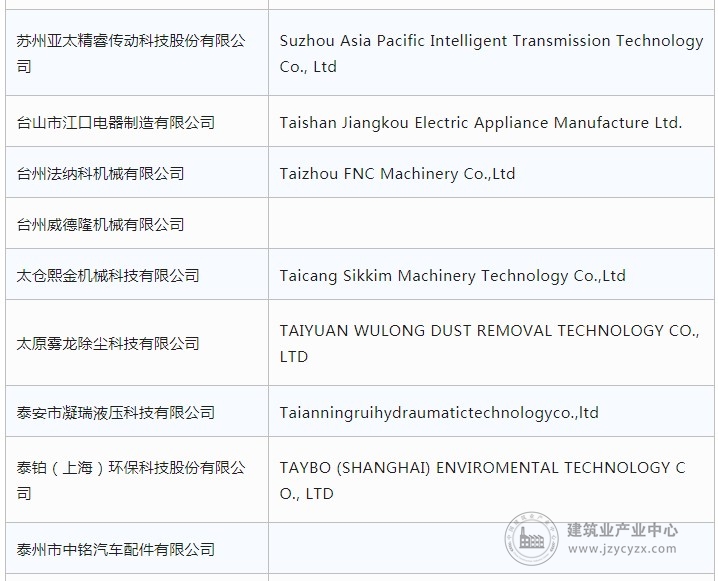Click the 太原雾龙除尘科技有限公司 cell
Image resolution: width=718 pixels, height=581 pixels.
[137, 343]
